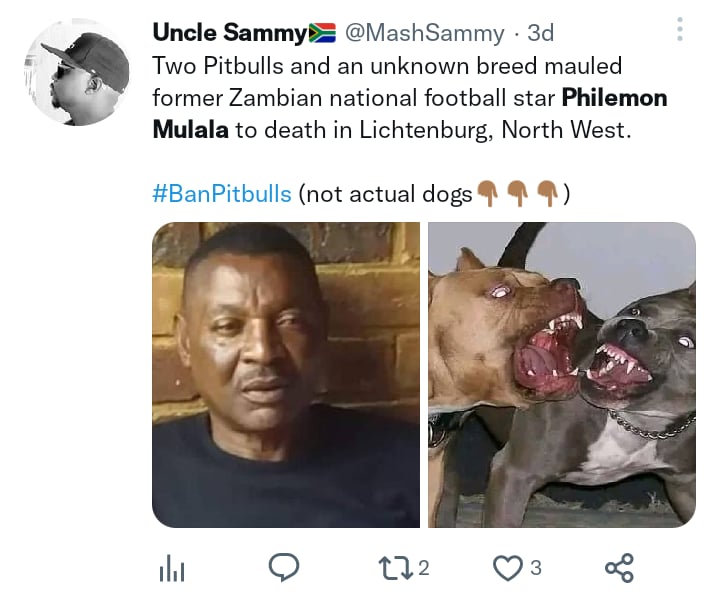The width and height of the screenshot is (717, 602).
Task: Open Uncle Sammy's profile picture
Action: [77, 72]
